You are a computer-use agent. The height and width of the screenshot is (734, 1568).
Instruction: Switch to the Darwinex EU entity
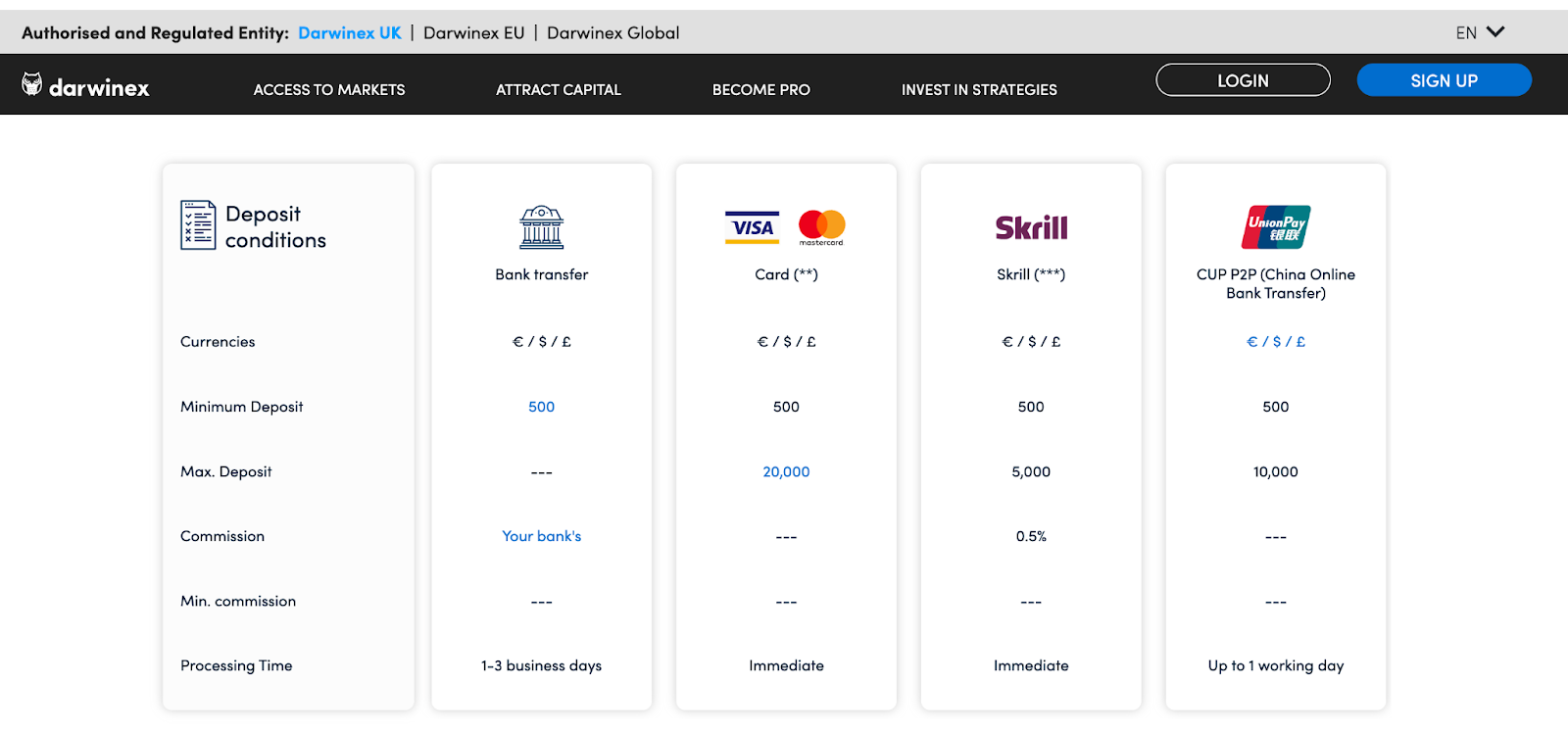(x=473, y=32)
